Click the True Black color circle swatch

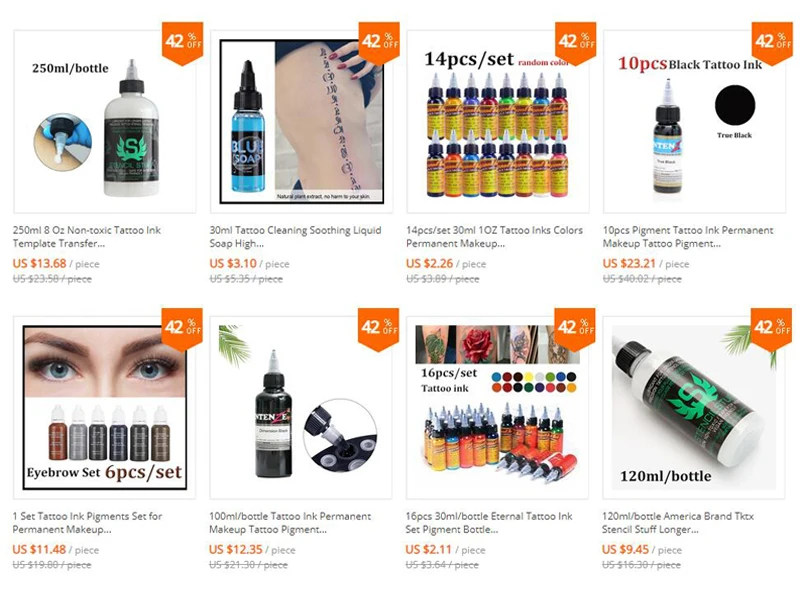pyautogui.click(x=735, y=105)
